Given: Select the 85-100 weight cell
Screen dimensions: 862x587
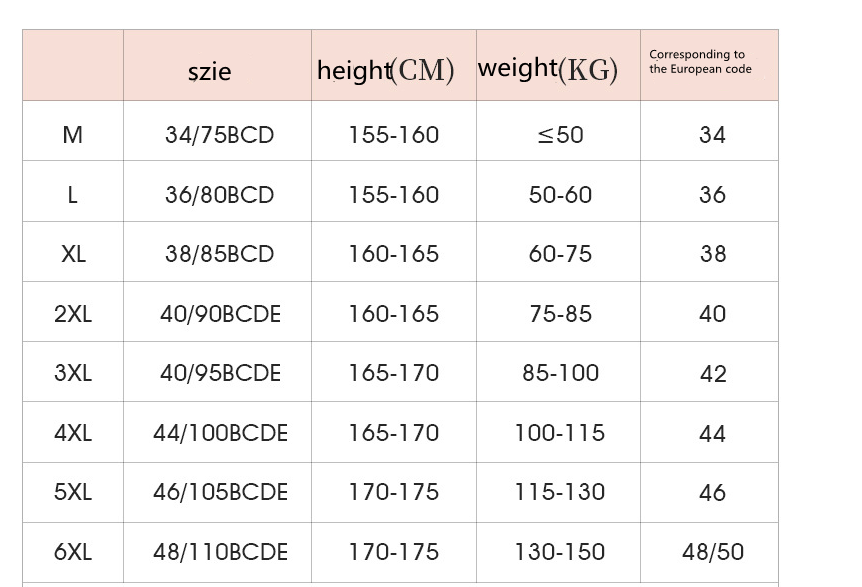Looking at the screenshot, I should point(560,373).
